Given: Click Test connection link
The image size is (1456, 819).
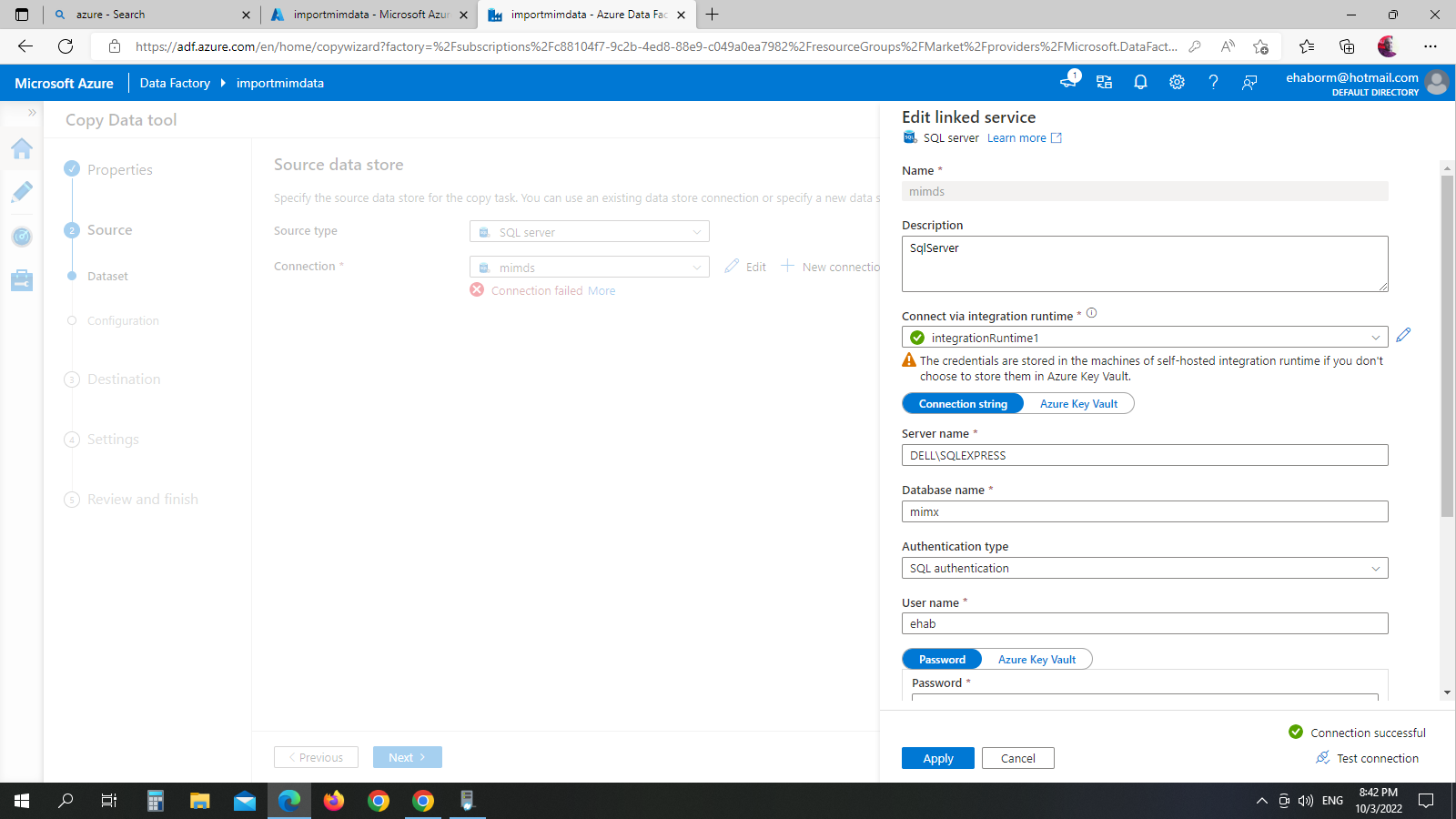Looking at the screenshot, I should coord(1377,758).
